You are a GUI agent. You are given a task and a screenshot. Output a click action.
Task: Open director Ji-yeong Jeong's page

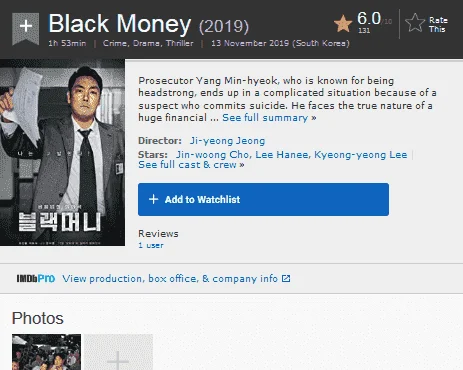point(227,141)
